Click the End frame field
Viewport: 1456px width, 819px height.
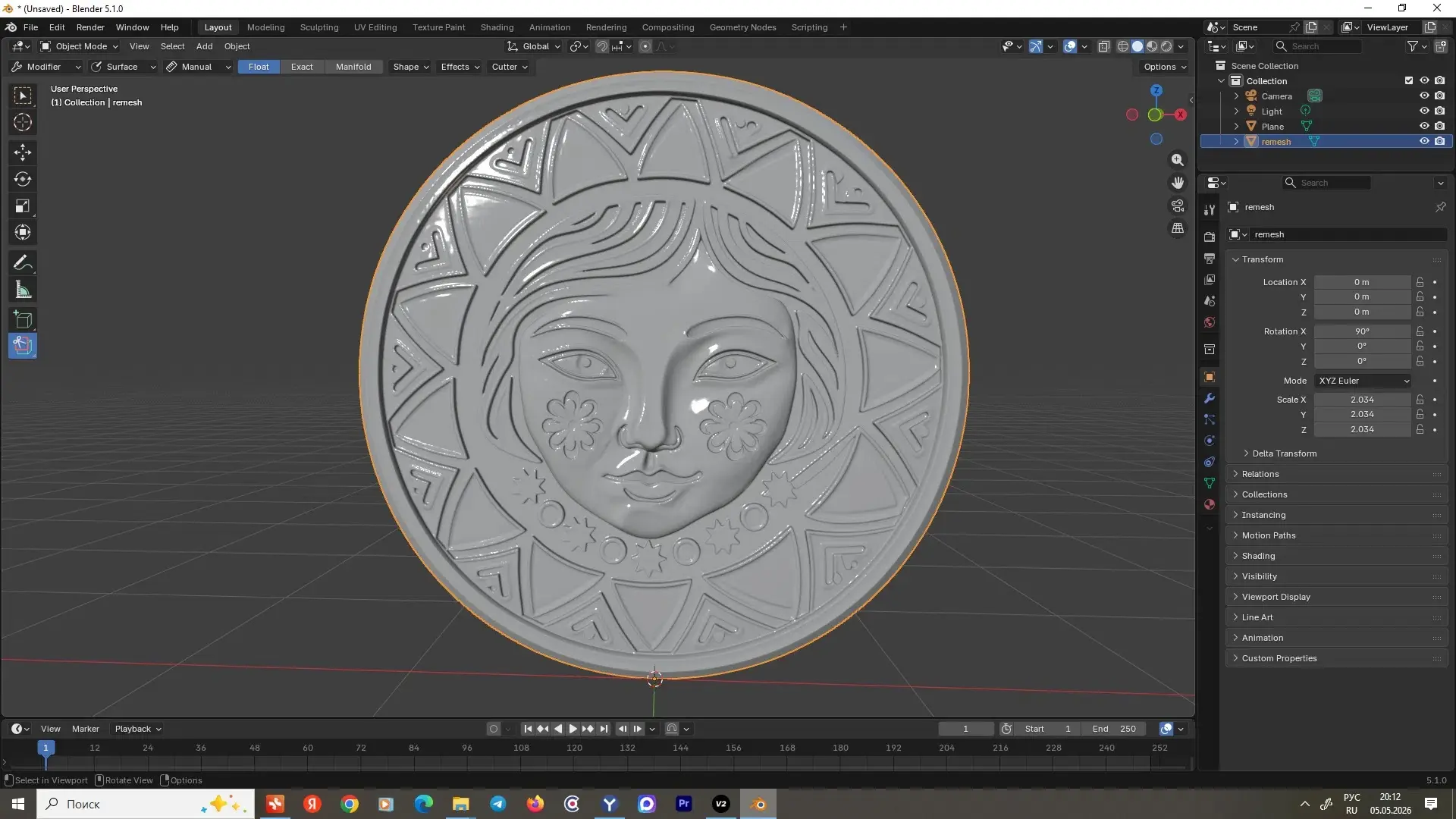[x=1115, y=729]
